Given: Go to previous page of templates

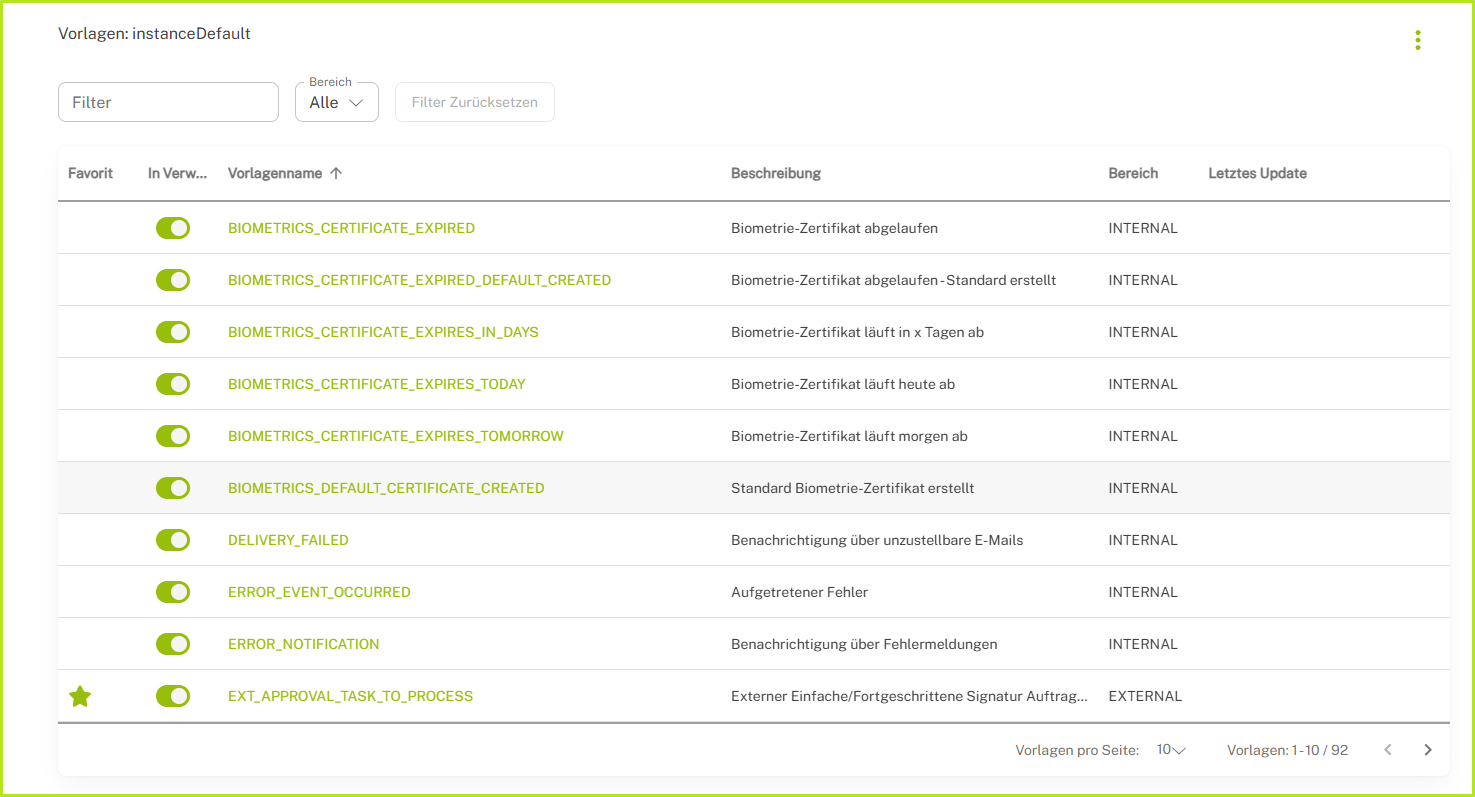Looking at the screenshot, I should click(1387, 750).
